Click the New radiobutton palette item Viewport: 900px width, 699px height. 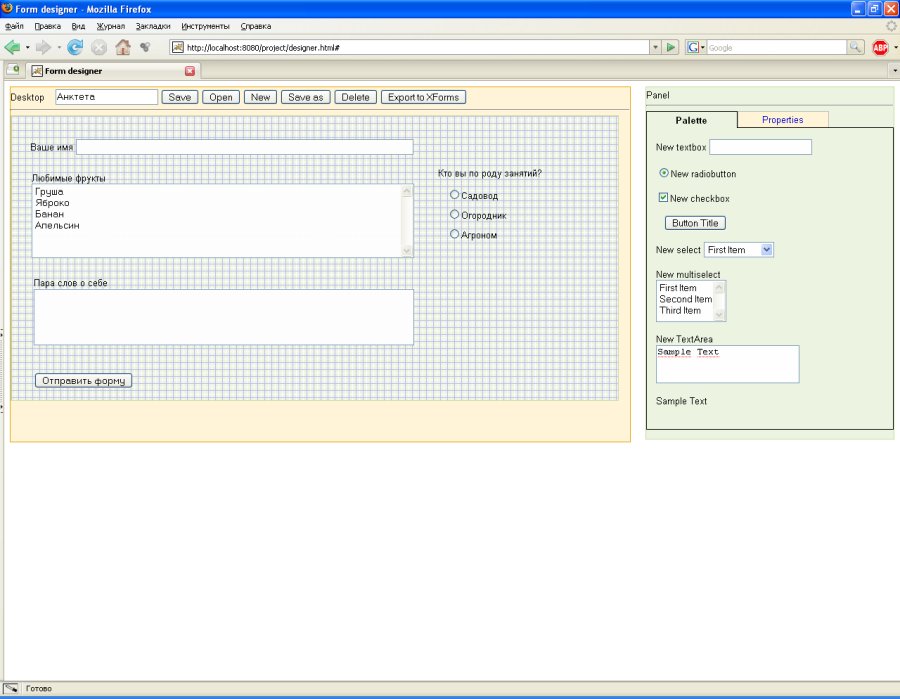[664, 173]
